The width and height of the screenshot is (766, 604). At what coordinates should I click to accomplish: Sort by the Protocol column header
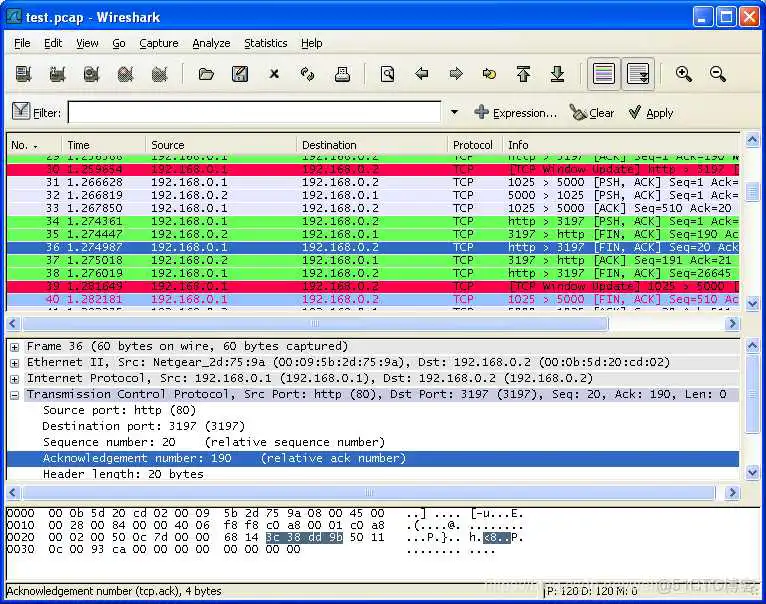[474, 145]
